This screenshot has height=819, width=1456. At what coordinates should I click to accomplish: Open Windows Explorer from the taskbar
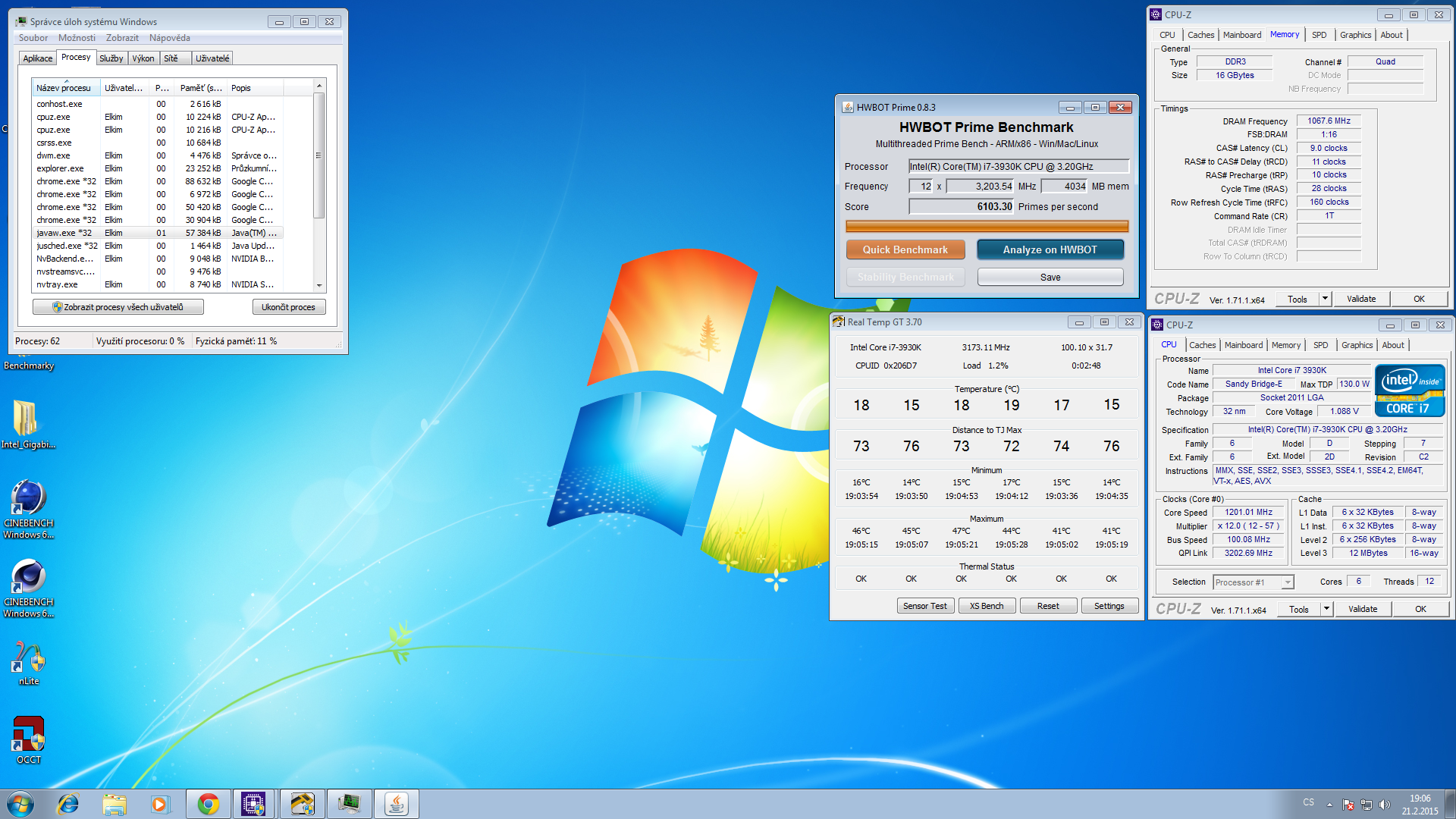pos(115,804)
